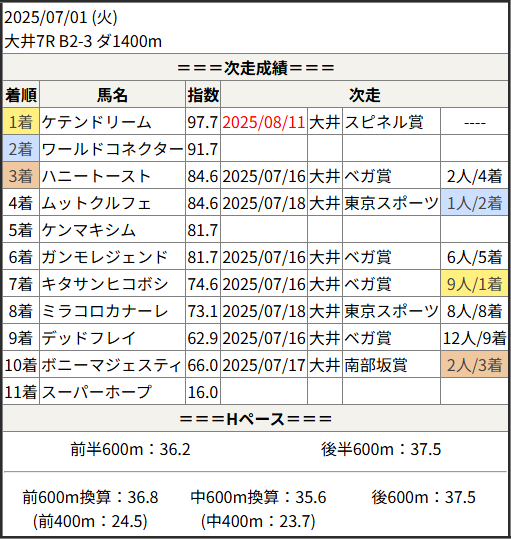Click index value 97.7
This screenshot has width=511, height=539.
point(203,122)
